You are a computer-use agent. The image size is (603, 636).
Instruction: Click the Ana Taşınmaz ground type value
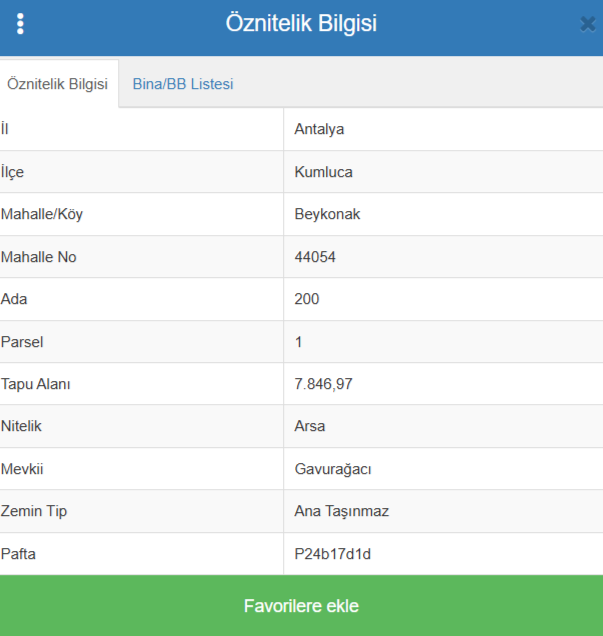pos(341,511)
